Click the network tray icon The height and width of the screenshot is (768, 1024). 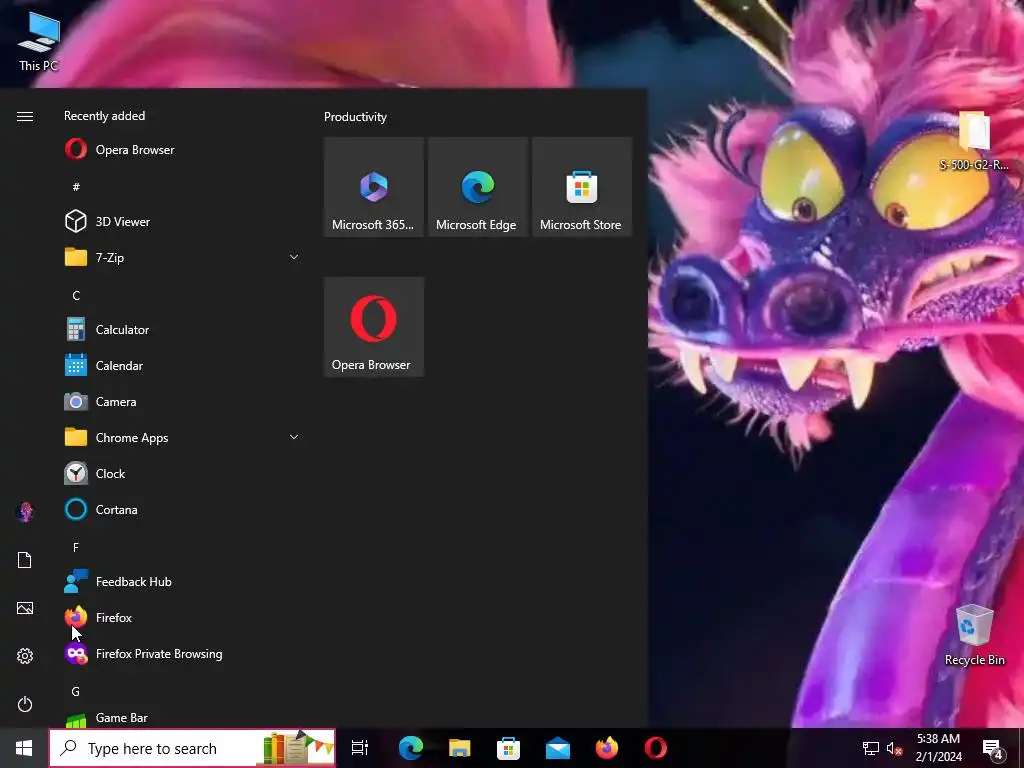[871, 748]
